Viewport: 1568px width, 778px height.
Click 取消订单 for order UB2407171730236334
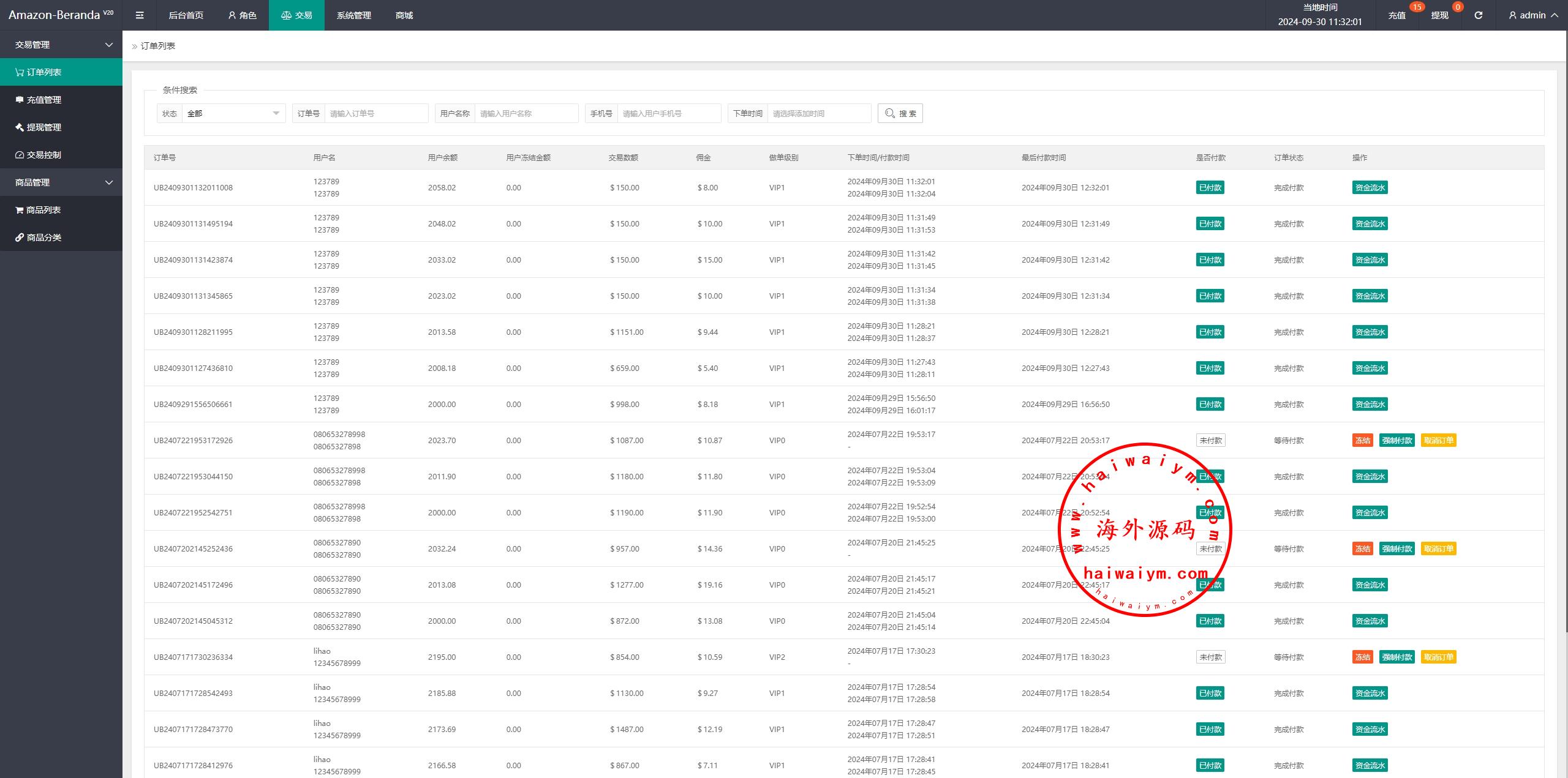[1438, 657]
